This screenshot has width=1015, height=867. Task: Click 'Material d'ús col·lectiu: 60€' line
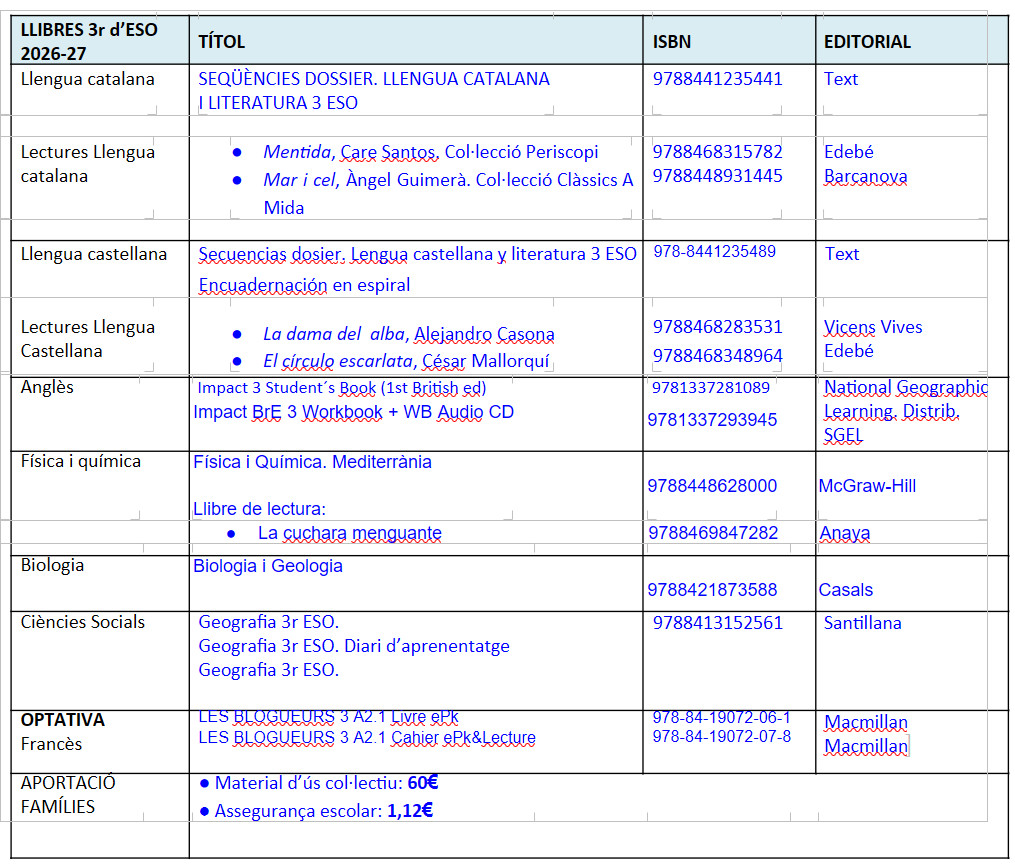[x=318, y=783]
